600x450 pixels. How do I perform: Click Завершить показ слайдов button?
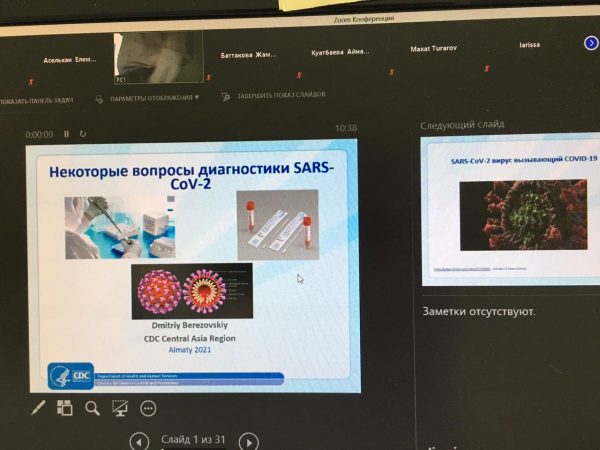point(273,97)
